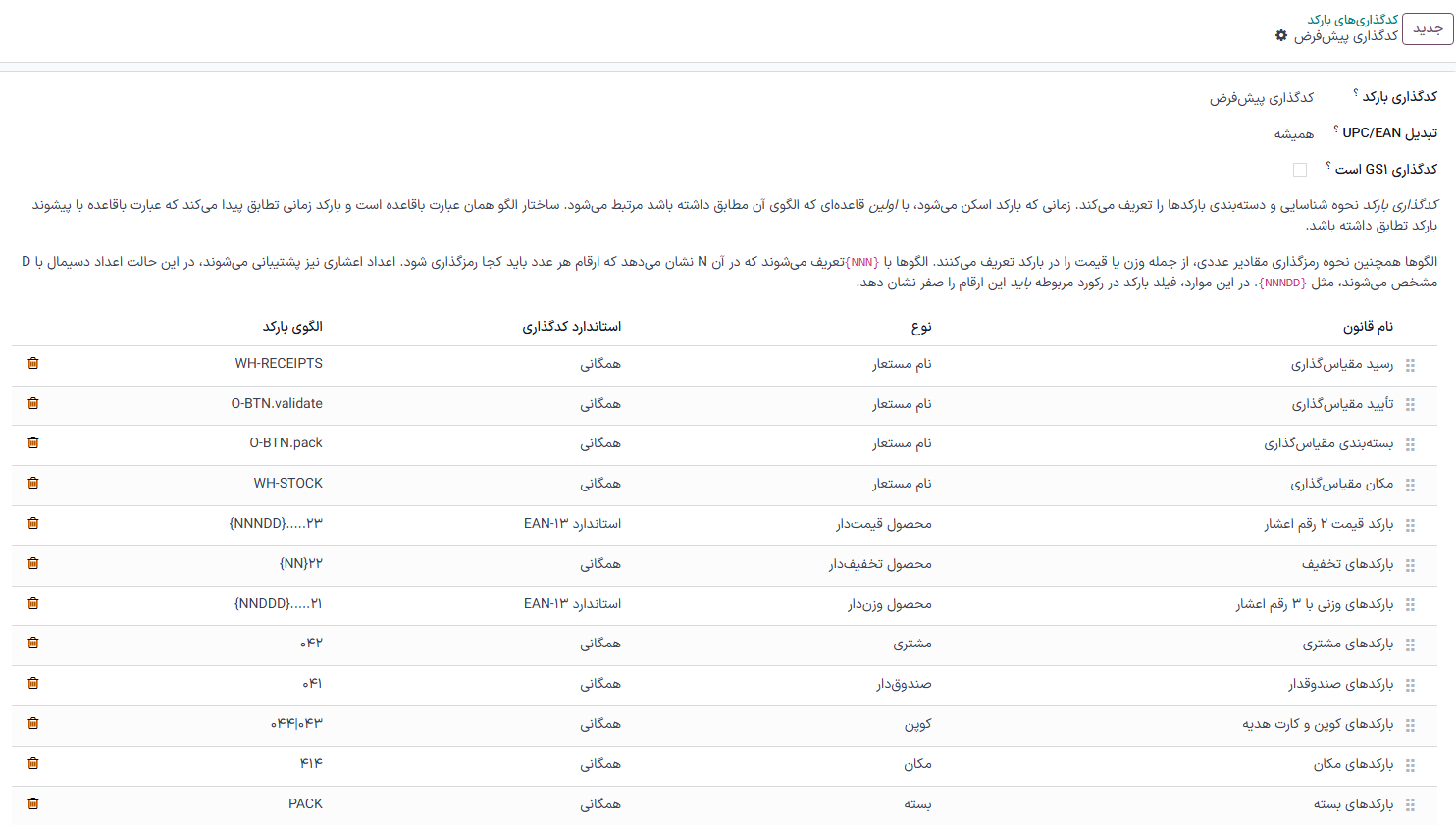Click the drag handle for بارکدهای بسته
1456x825 pixels.
click(x=1410, y=805)
